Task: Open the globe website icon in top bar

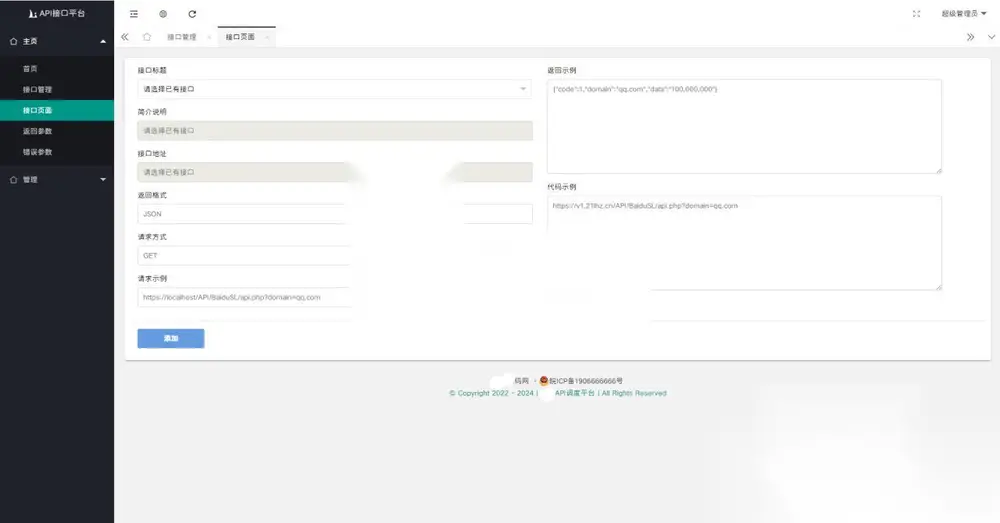Action: 163,14
